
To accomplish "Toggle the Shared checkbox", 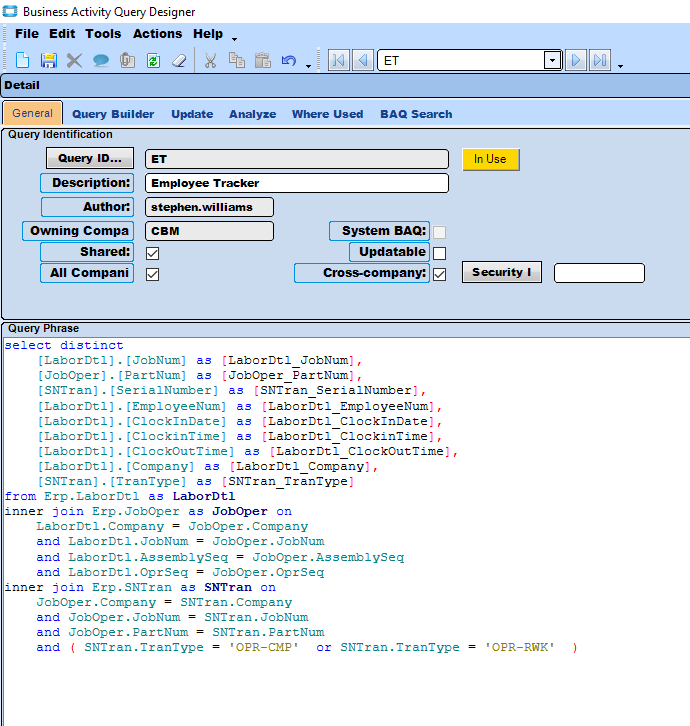I will click(x=153, y=253).
